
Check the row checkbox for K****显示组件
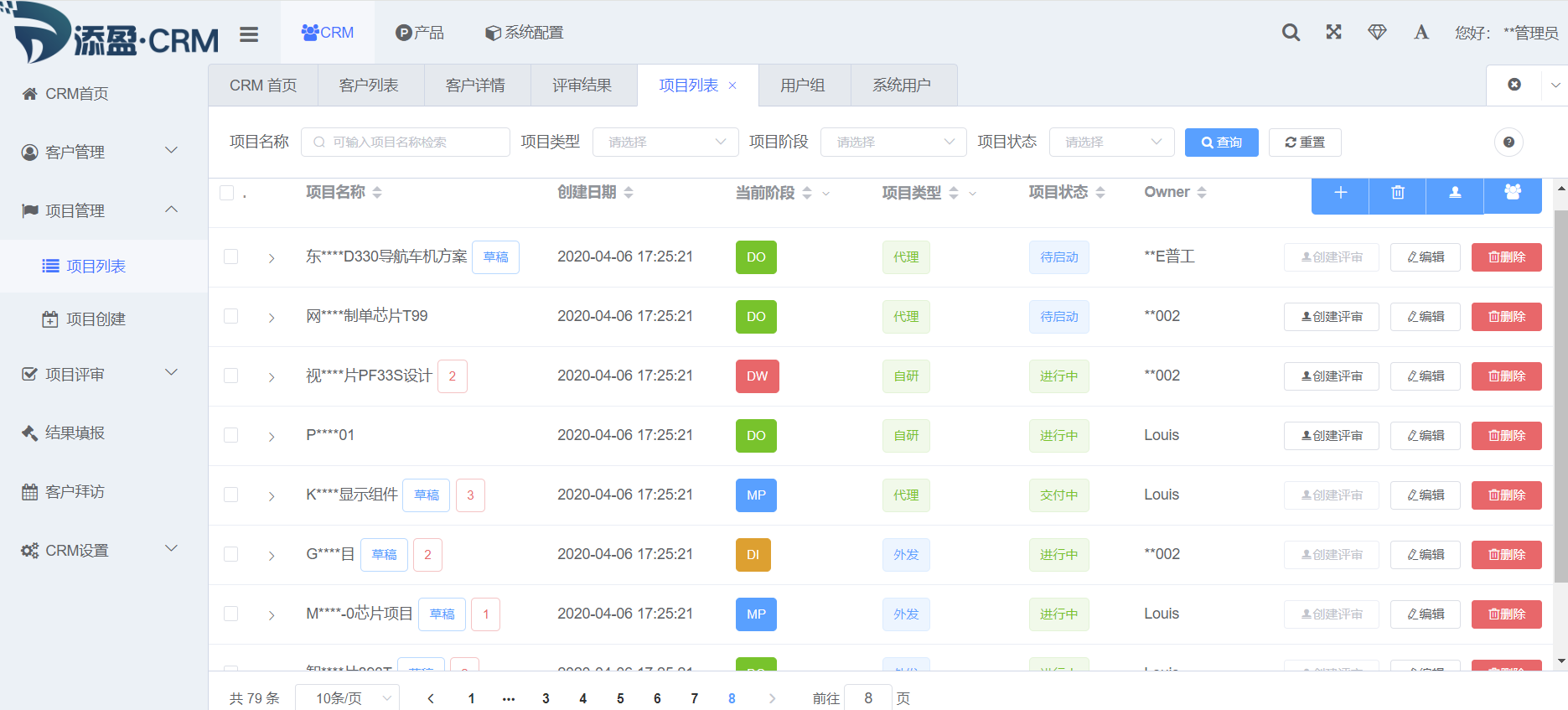(x=231, y=495)
